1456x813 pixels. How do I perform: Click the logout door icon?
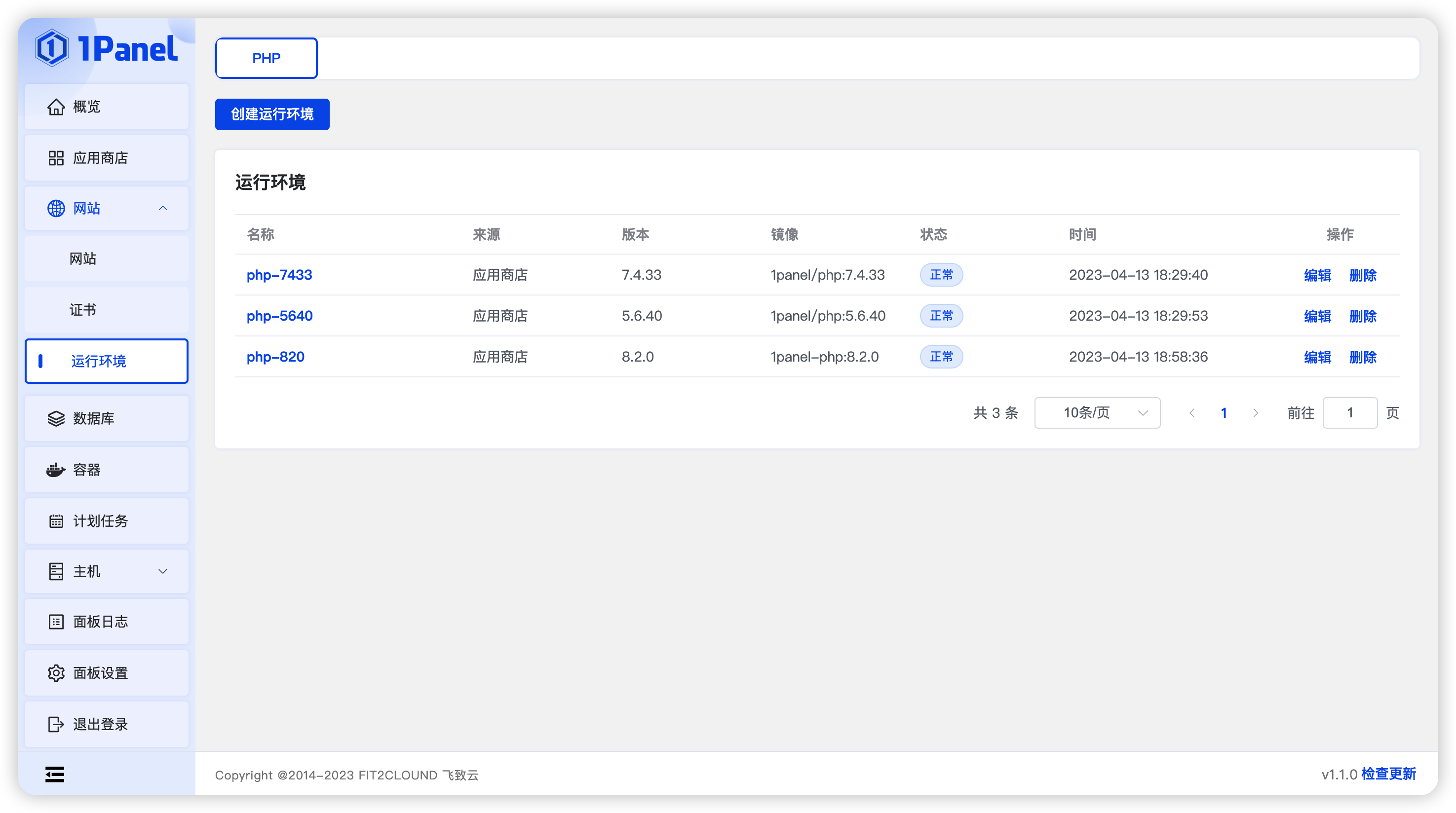(x=56, y=724)
